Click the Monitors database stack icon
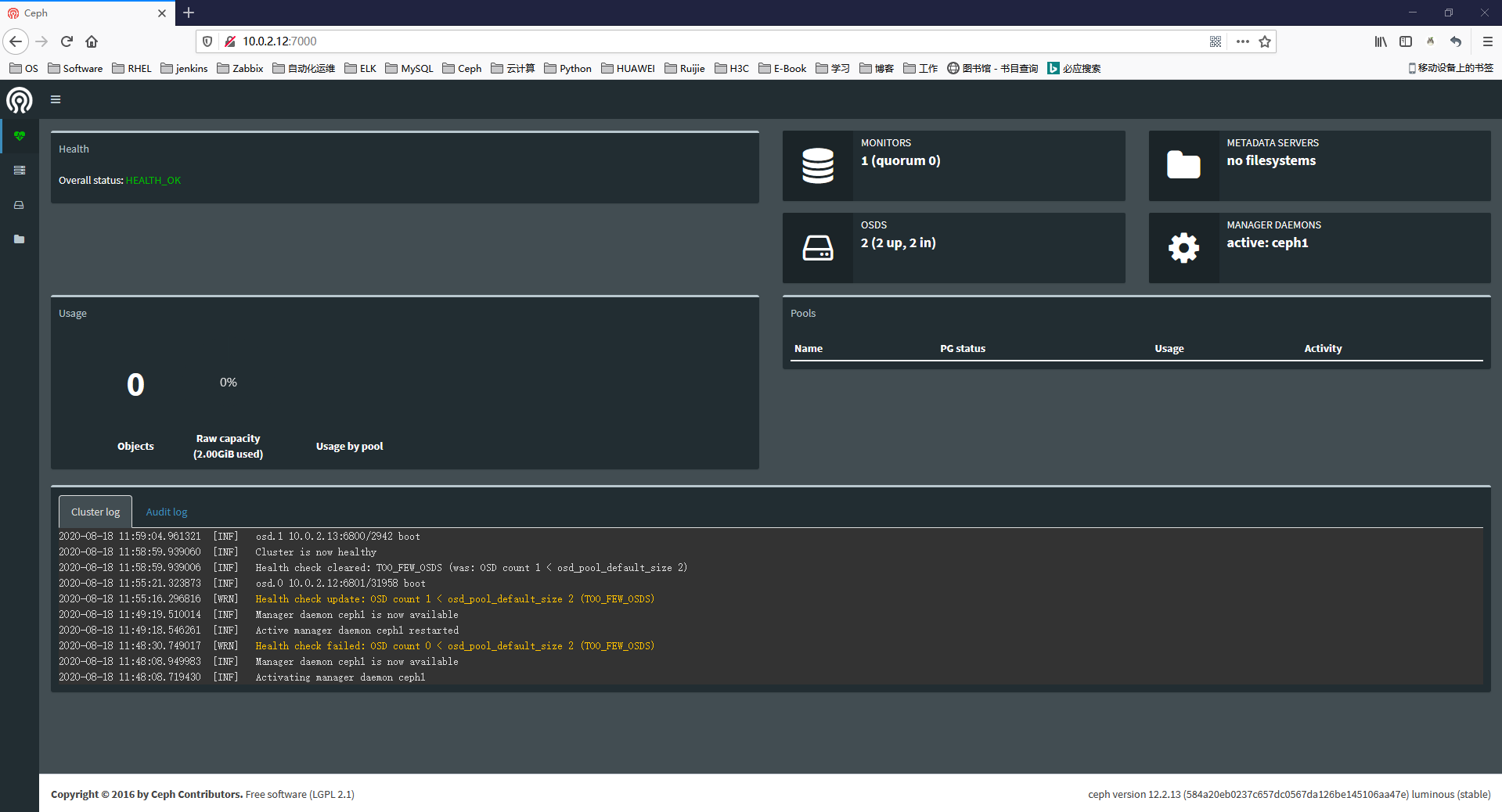1502x812 pixels. point(818,166)
